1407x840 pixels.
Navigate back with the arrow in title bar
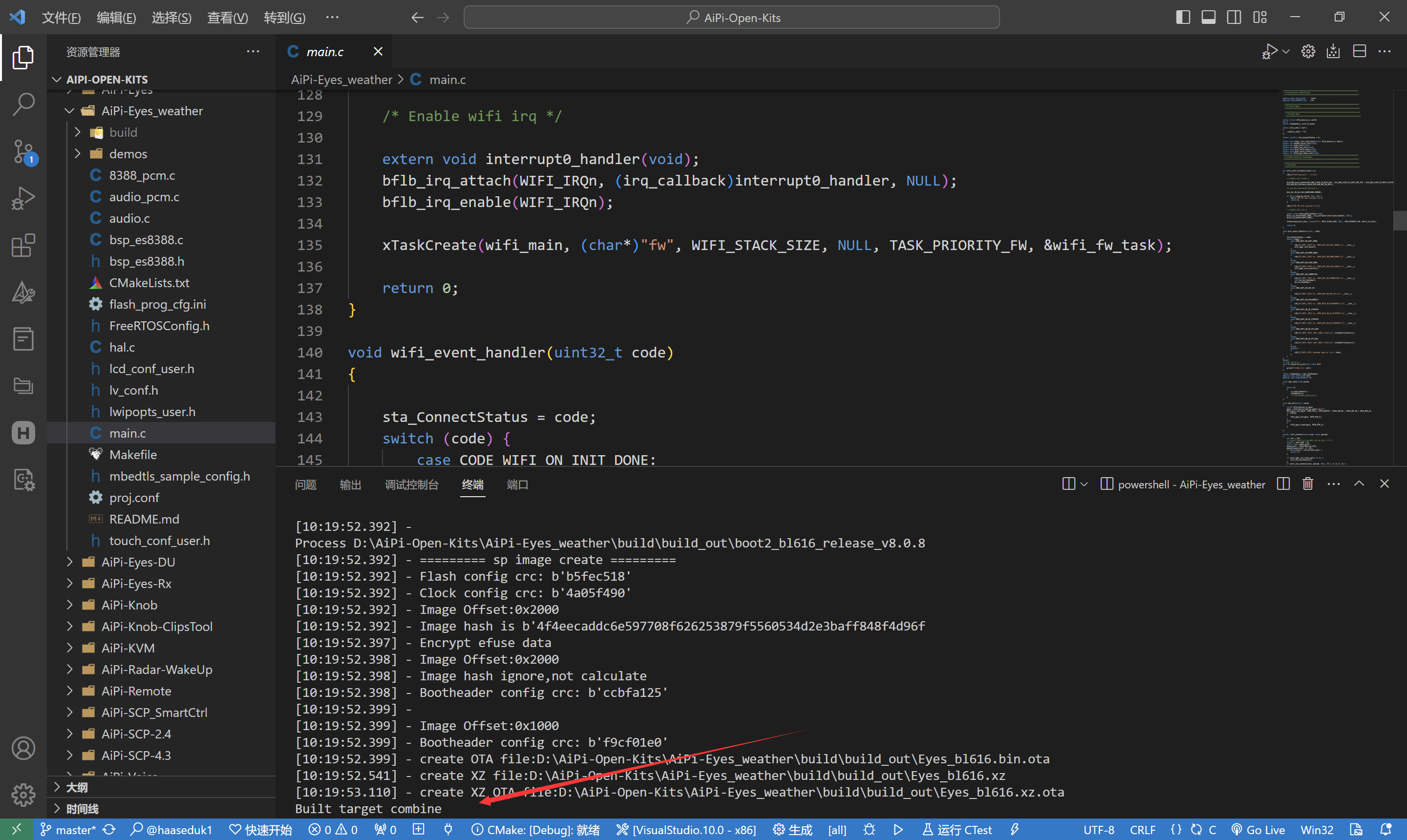click(x=417, y=18)
